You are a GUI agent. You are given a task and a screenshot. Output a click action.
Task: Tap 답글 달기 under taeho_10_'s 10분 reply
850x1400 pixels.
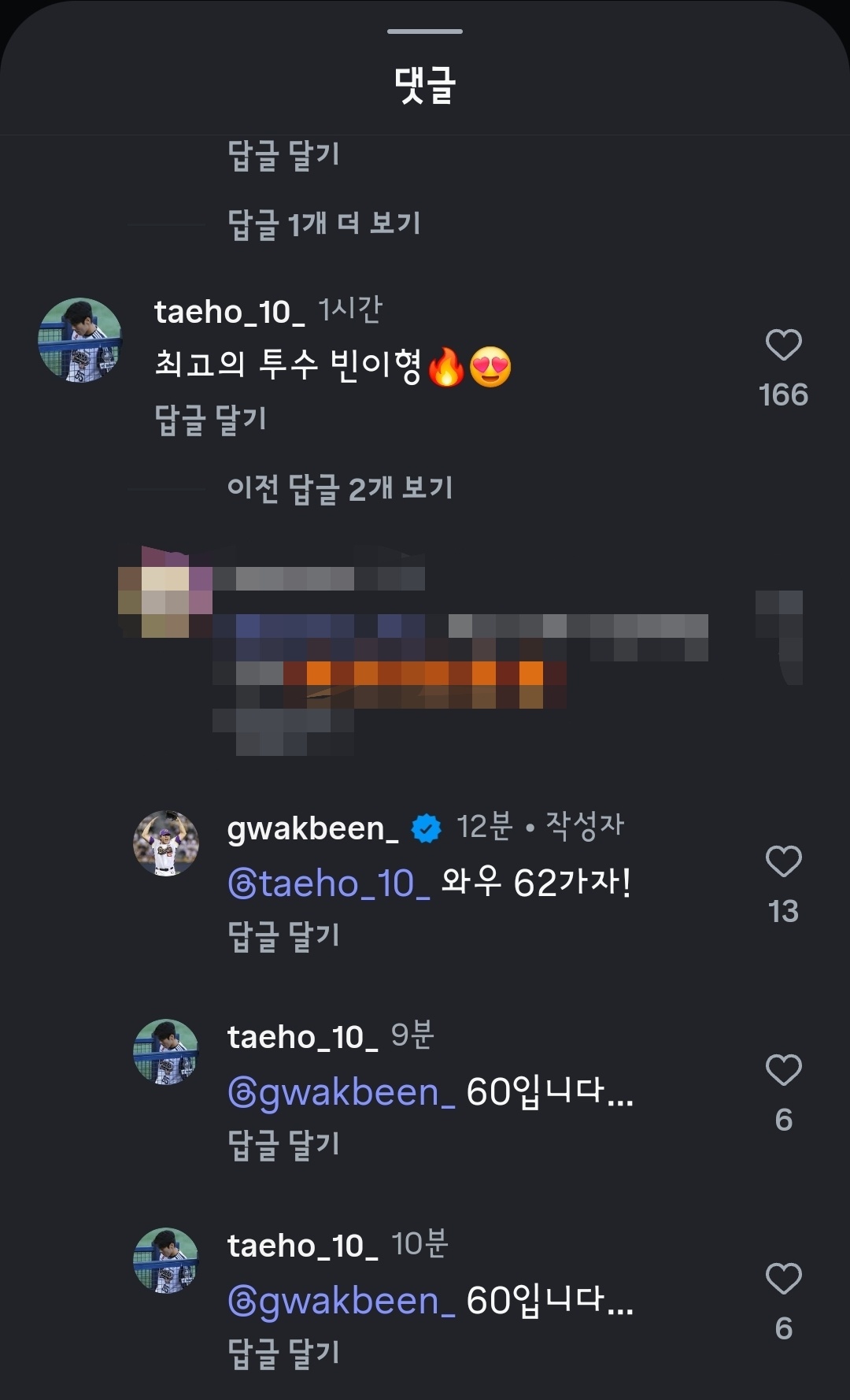[283, 1353]
